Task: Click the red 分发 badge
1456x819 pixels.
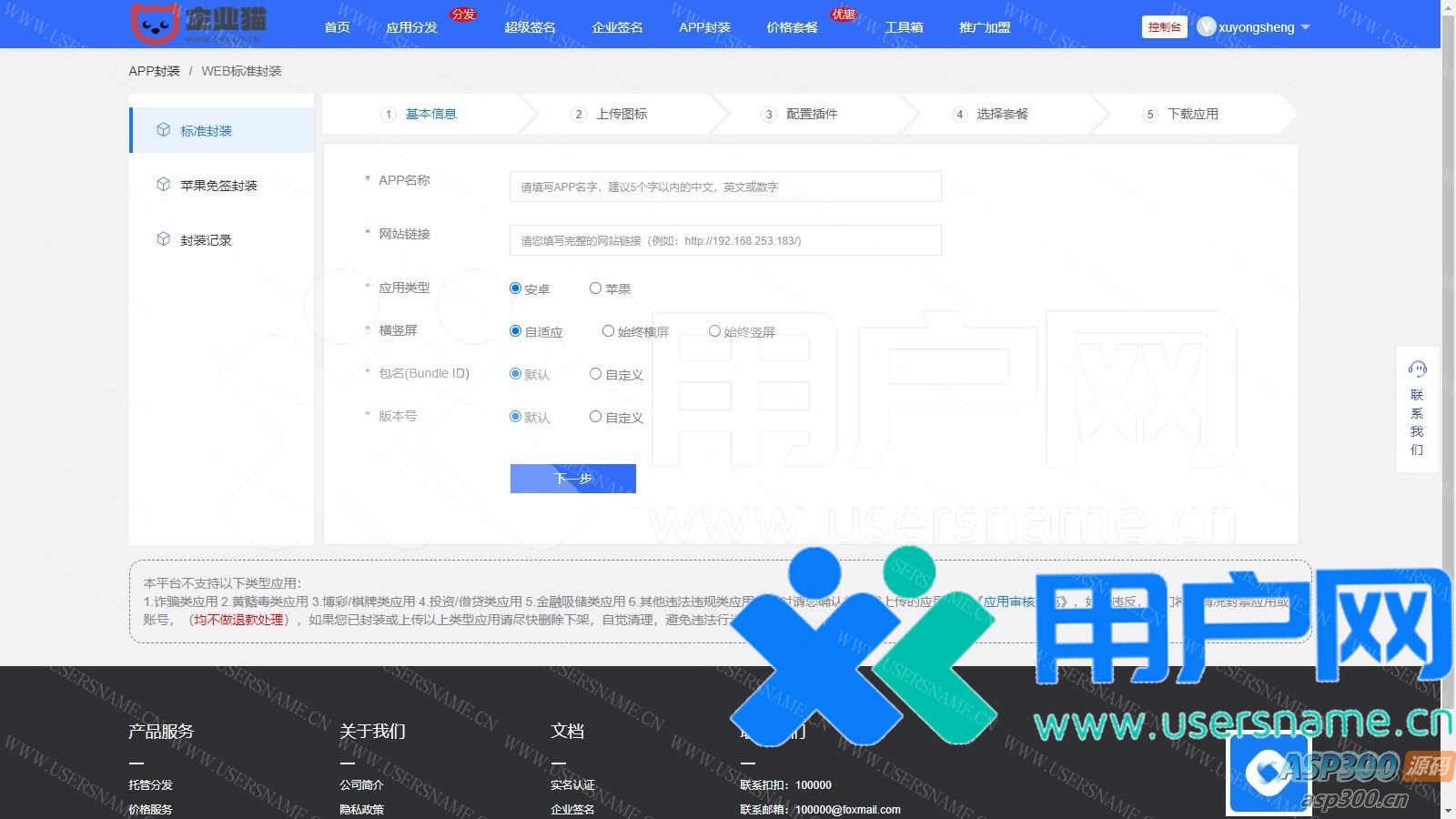Action: (463, 15)
